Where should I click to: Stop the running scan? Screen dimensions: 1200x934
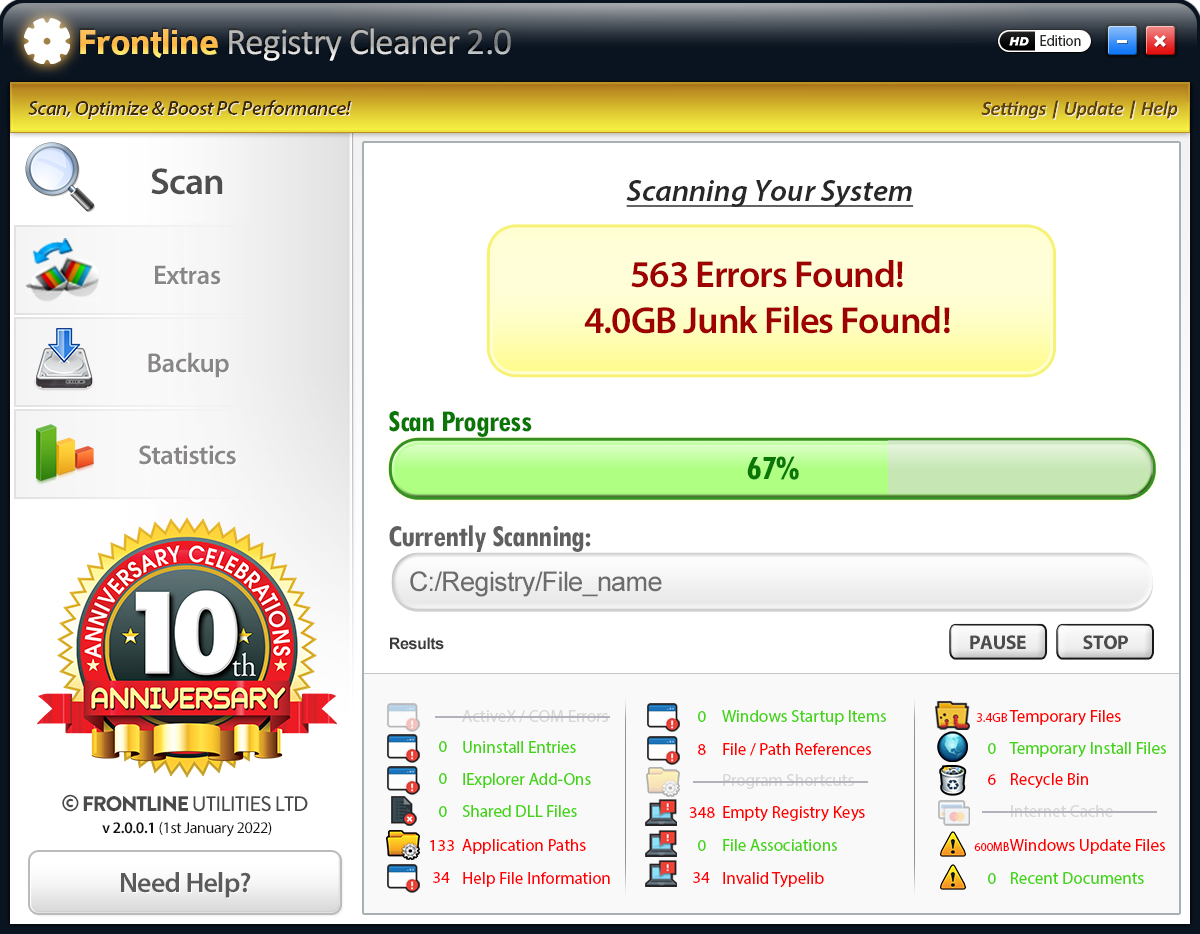(x=1105, y=642)
